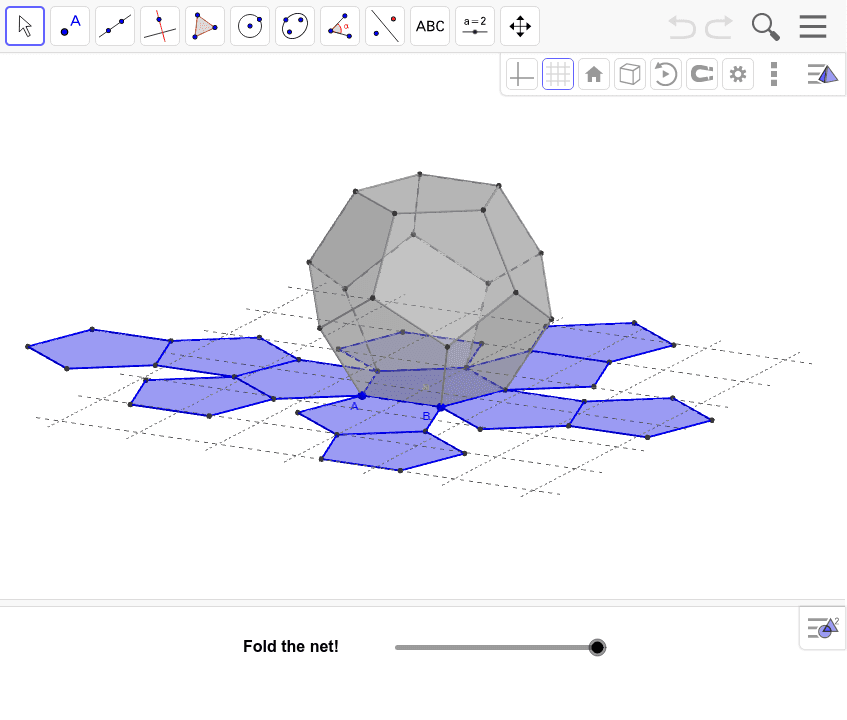Toggle the axes visibility
847x720 pixels.
[x=521, y=73]
